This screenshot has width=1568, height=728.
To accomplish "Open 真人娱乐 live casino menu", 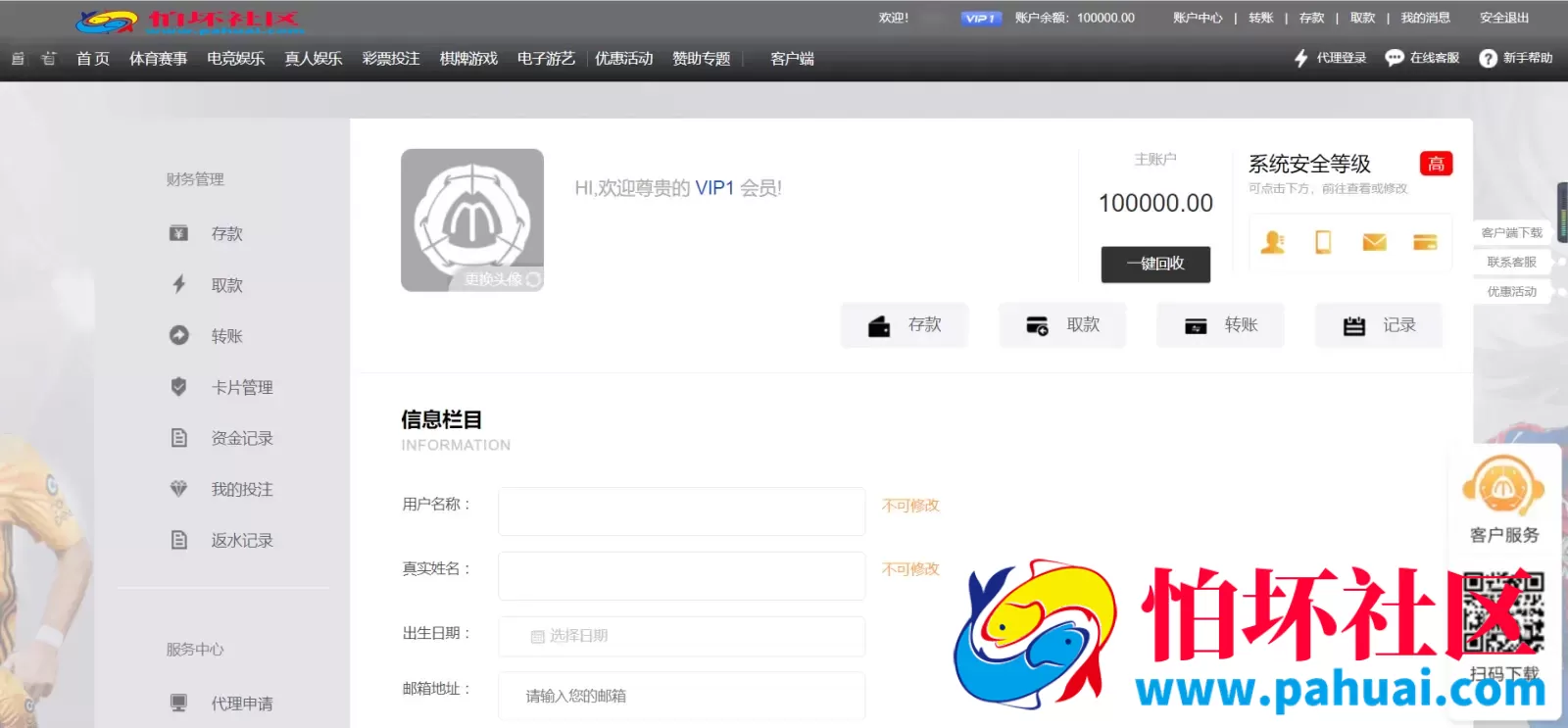I will click(314, 59).
